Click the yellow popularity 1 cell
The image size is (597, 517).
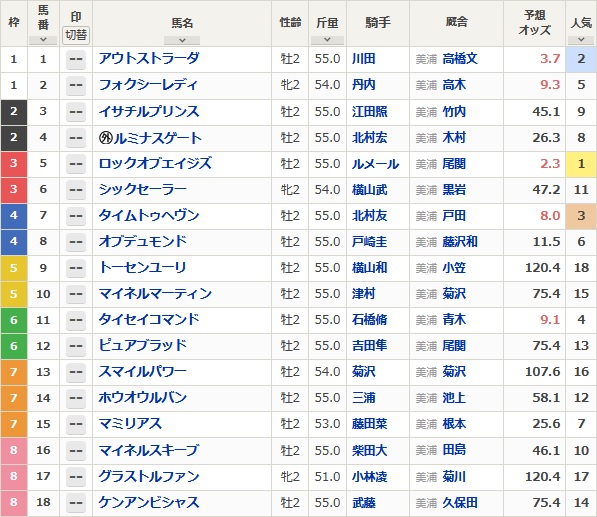(x=581, y=164)
